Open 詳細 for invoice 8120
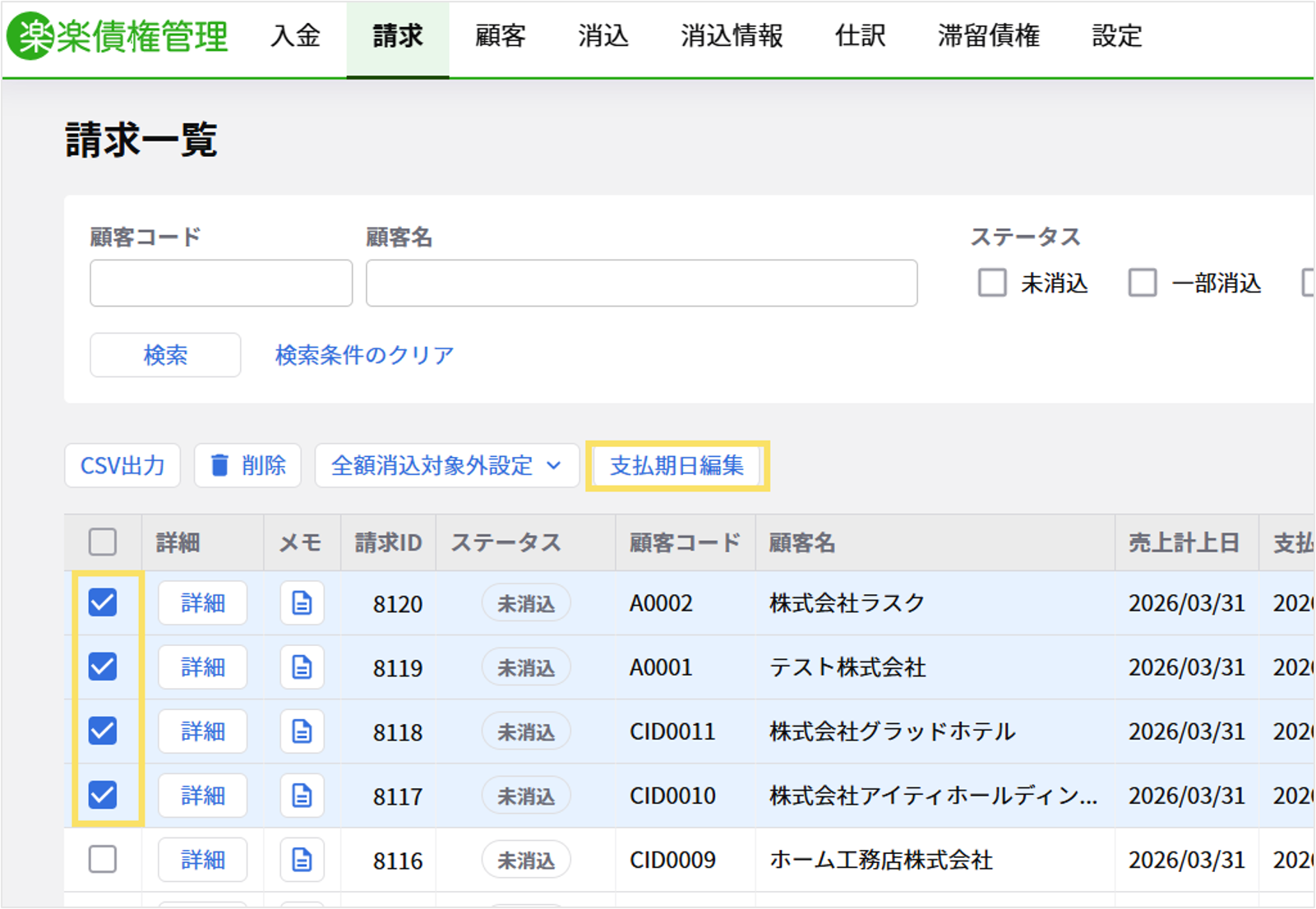 tap(203, 603)
